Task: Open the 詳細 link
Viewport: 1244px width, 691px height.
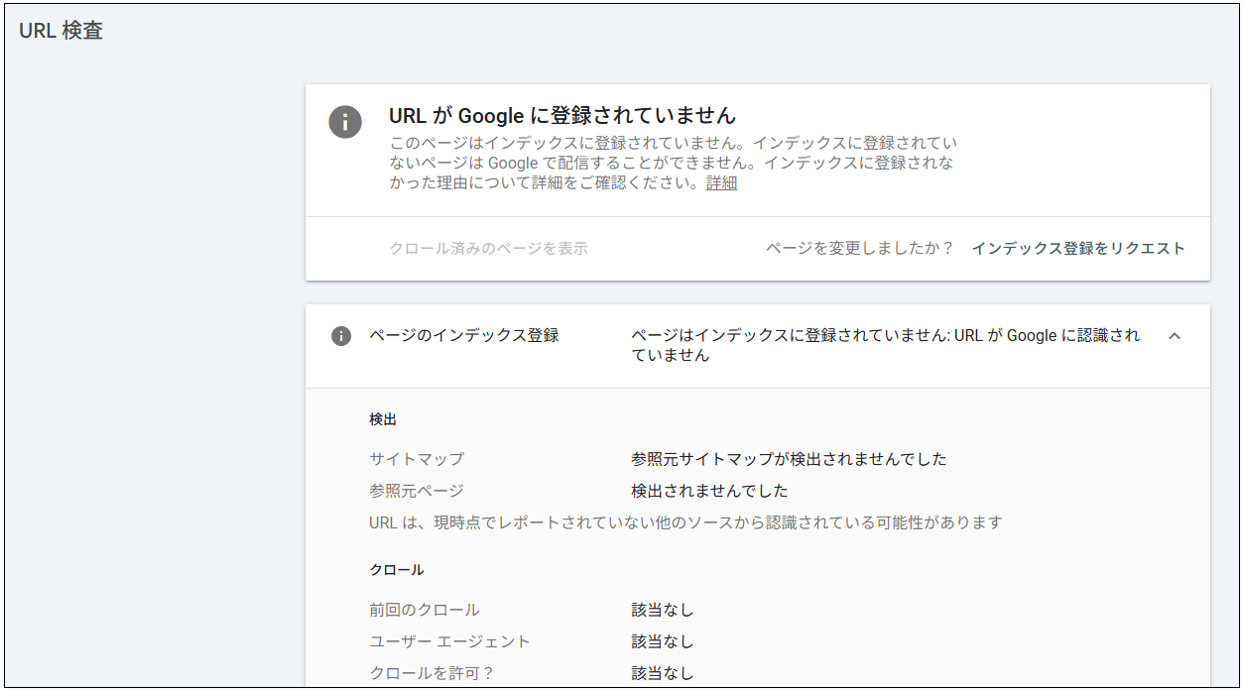Action: point(721,183)
